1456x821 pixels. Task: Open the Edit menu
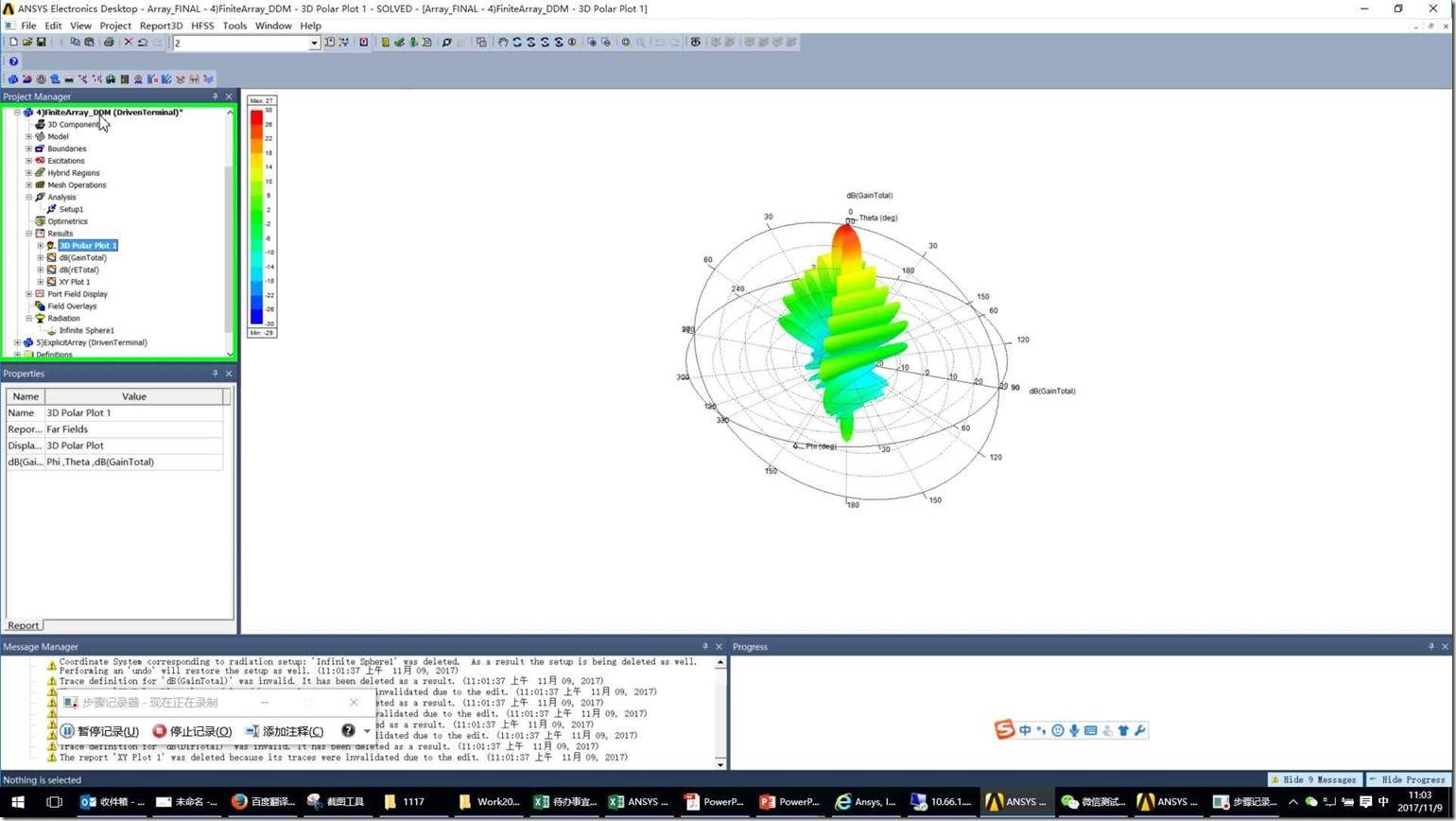[x=53, y=26]
